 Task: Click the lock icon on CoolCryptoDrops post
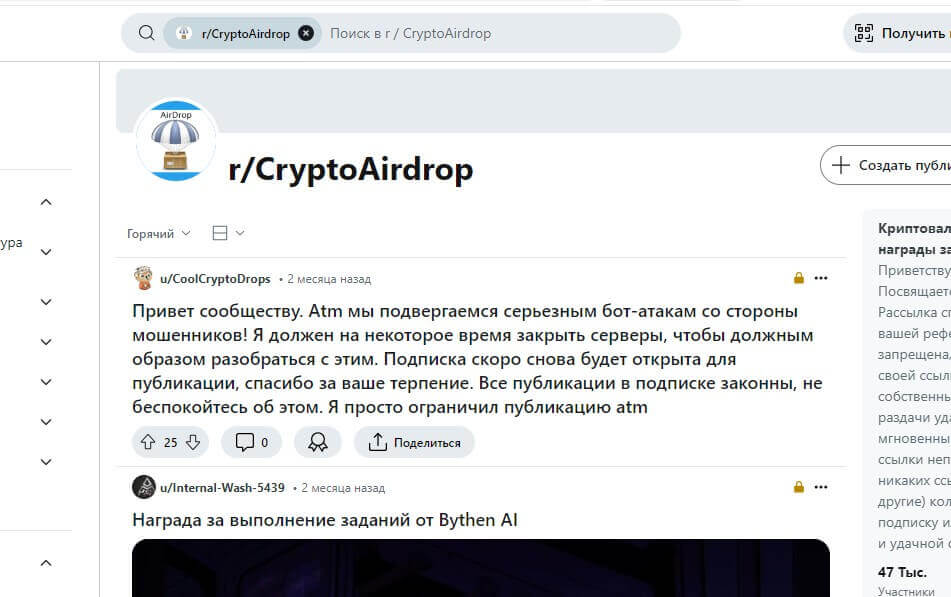[x=799, y=278]
